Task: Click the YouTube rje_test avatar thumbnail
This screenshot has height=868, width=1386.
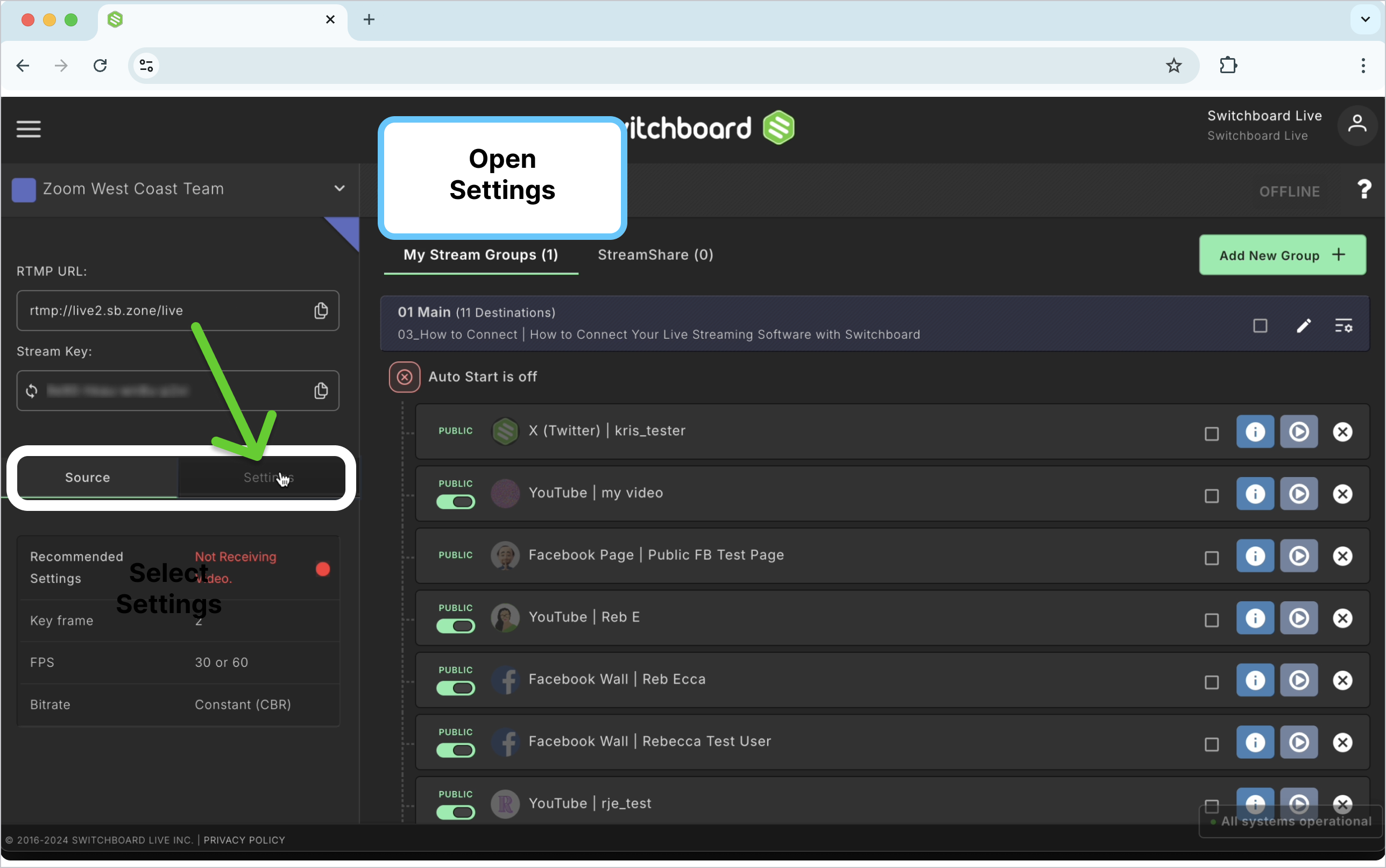Action: 505,803
